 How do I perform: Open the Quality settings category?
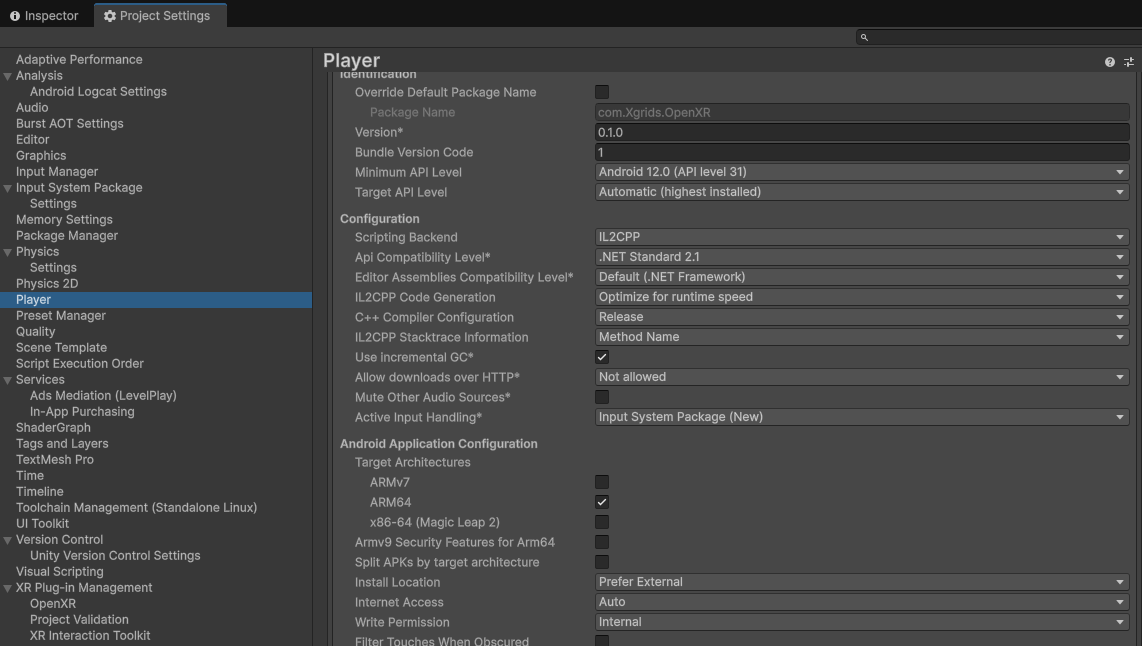(x=36, y=331)
